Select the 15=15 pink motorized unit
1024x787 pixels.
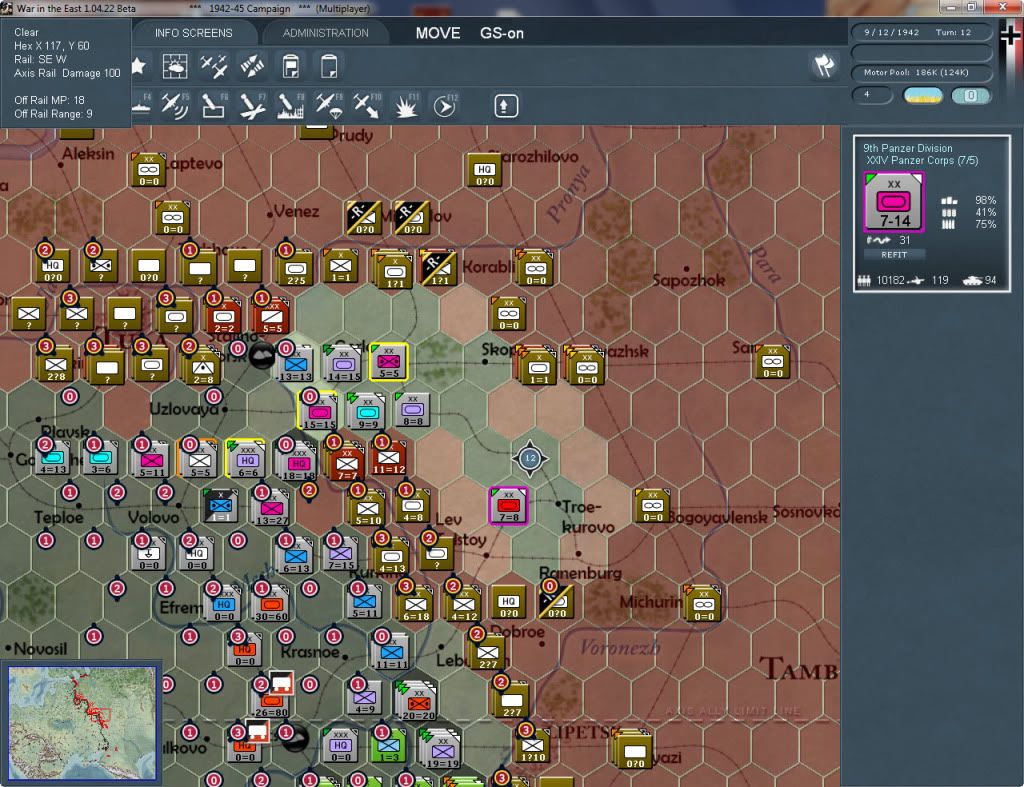(x=318, y=411)
